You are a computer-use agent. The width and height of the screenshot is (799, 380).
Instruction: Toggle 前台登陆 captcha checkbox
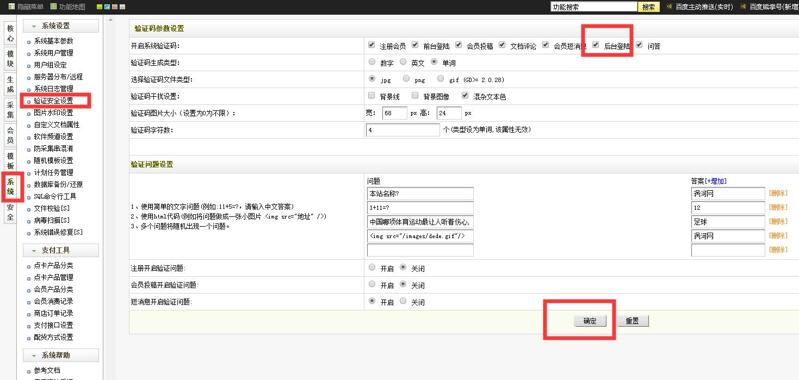[x=415, y=45]
